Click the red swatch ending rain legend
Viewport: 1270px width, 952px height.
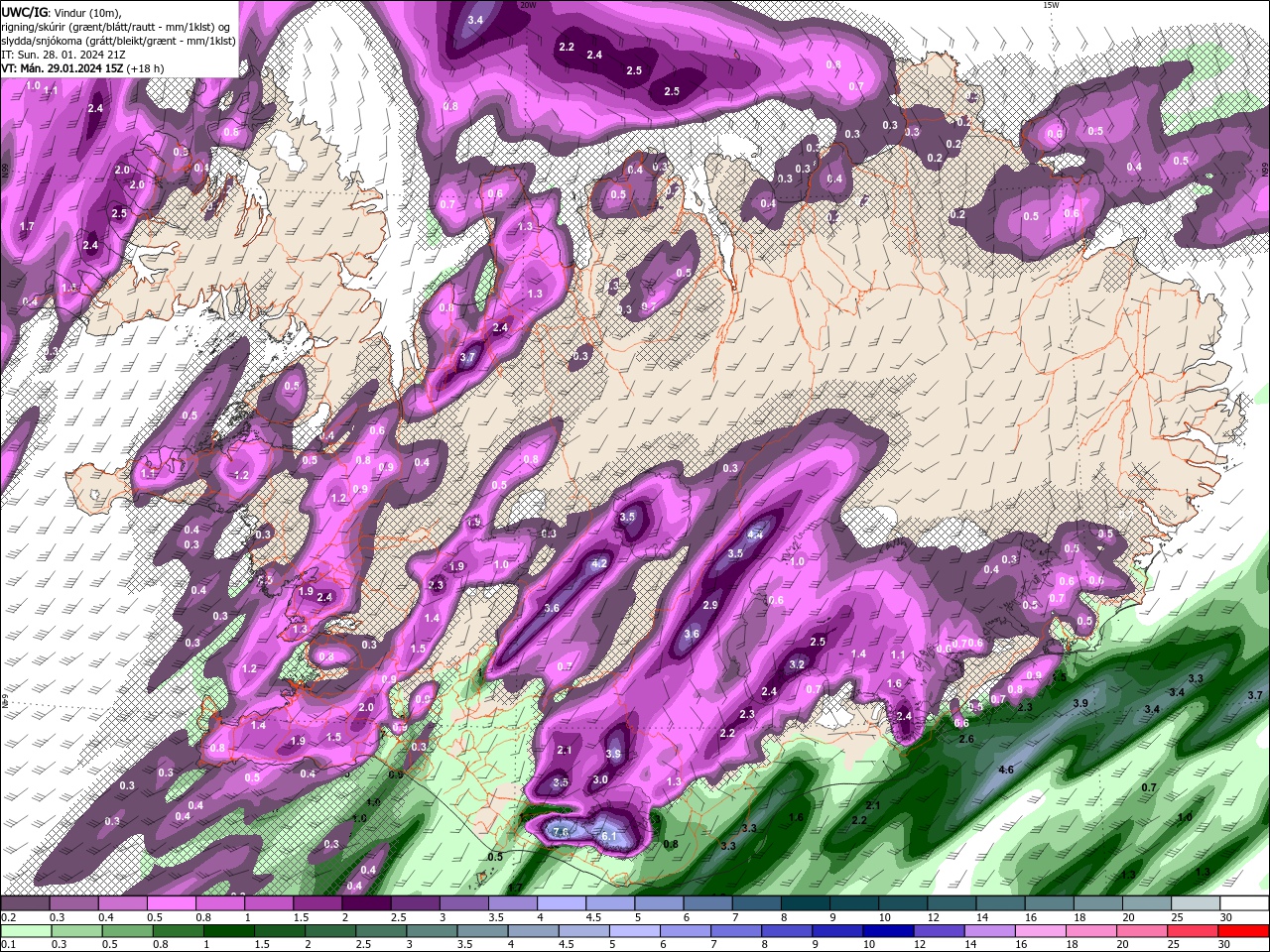[1243, 931]
